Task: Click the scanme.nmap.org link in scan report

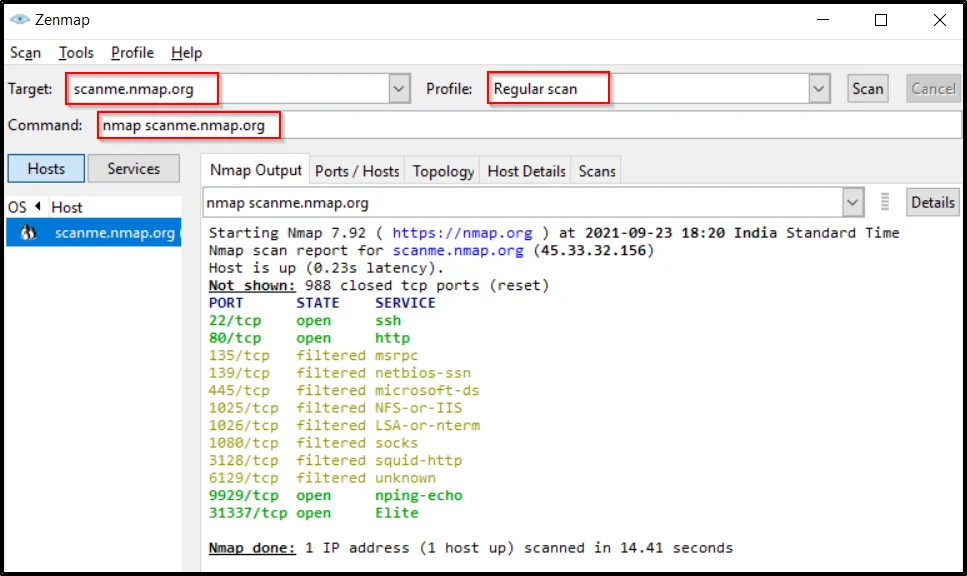Action: 458,250
